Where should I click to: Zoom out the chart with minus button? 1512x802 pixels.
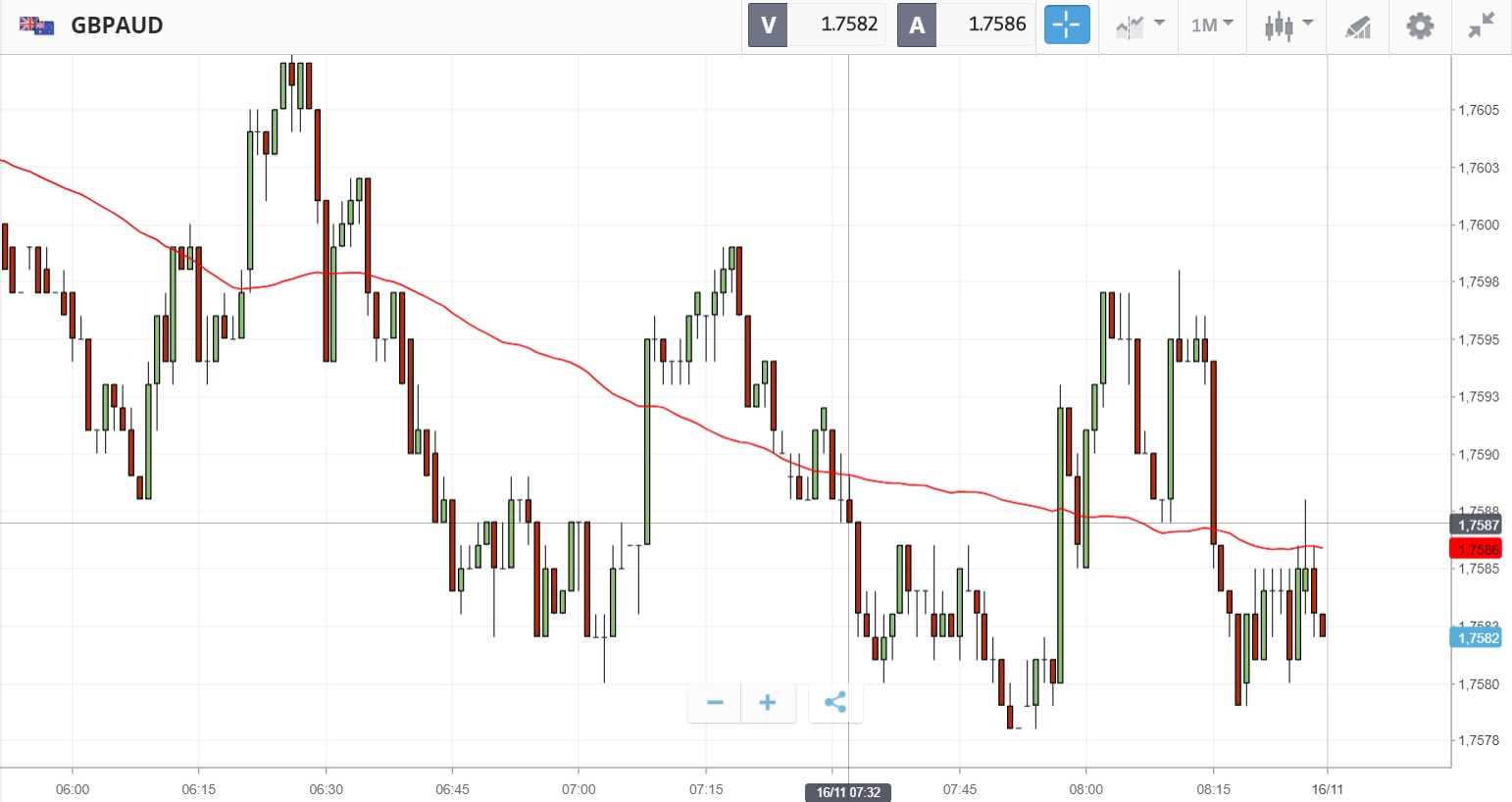715,703
